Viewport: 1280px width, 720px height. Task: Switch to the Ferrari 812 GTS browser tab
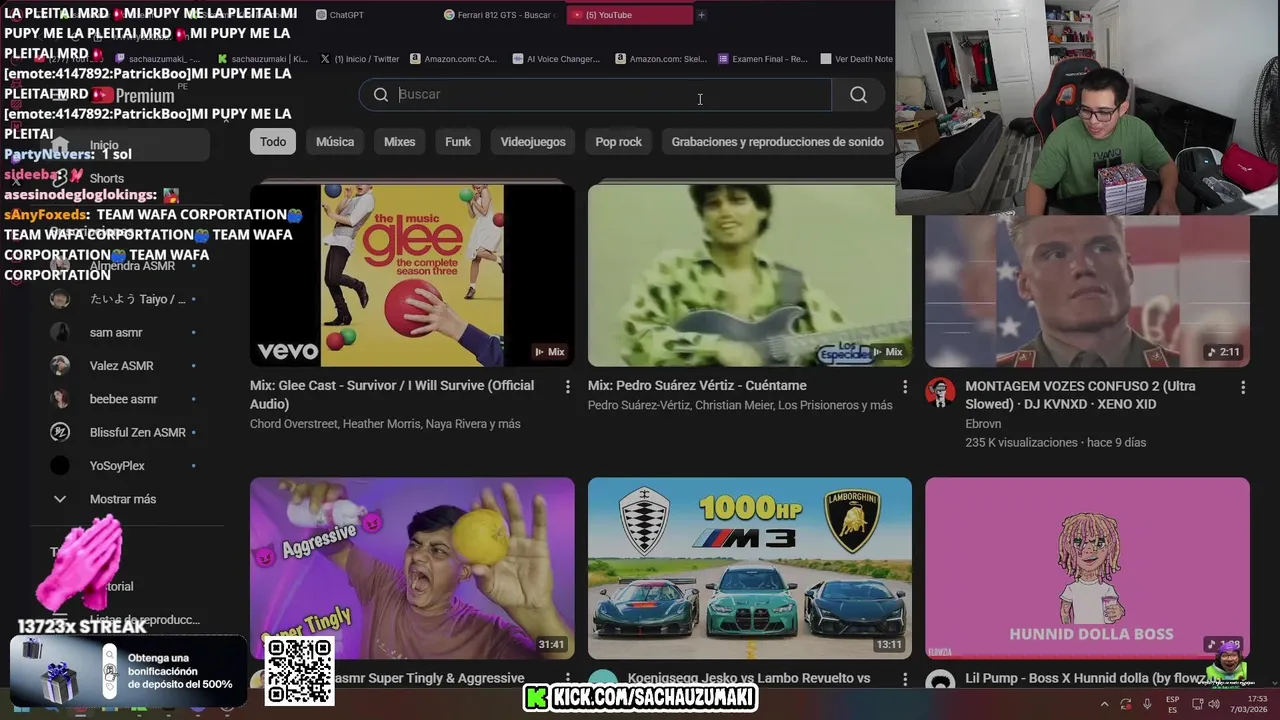[x=500, y=15]
